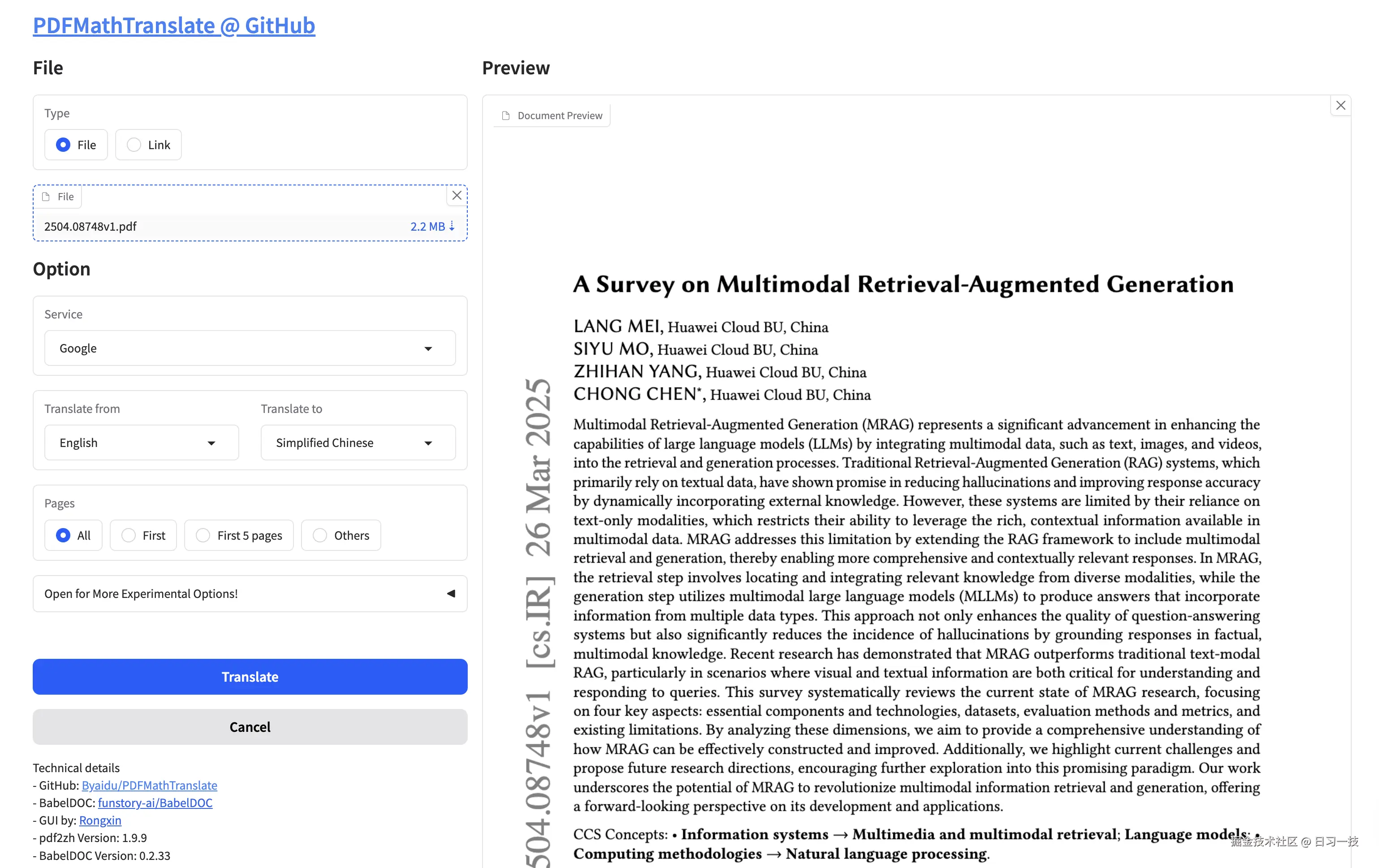Viewport: 1379px width, 868px height.
Task: Click the Technical details heading text
Action: 76,768
